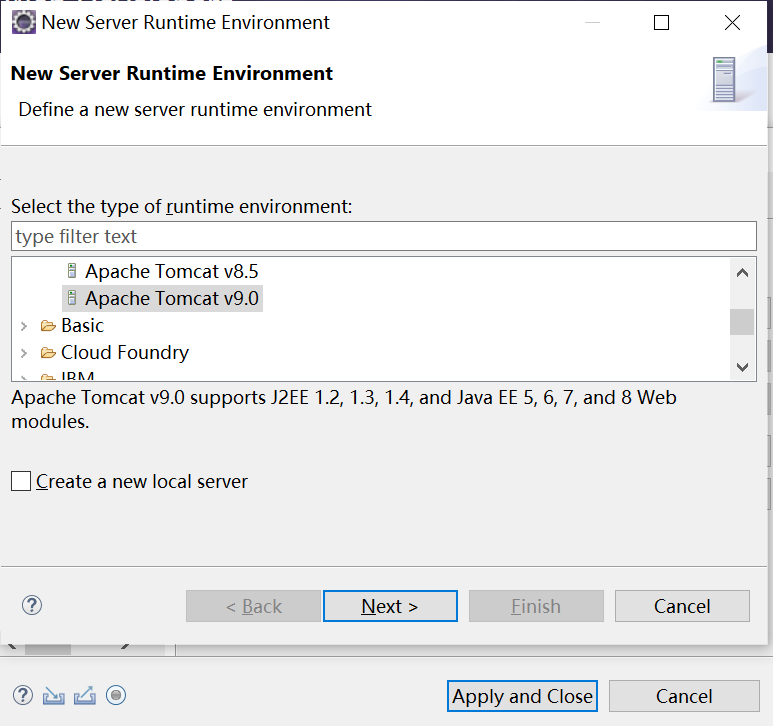Cancel the New Server Runtime wizard

(682, 606)
